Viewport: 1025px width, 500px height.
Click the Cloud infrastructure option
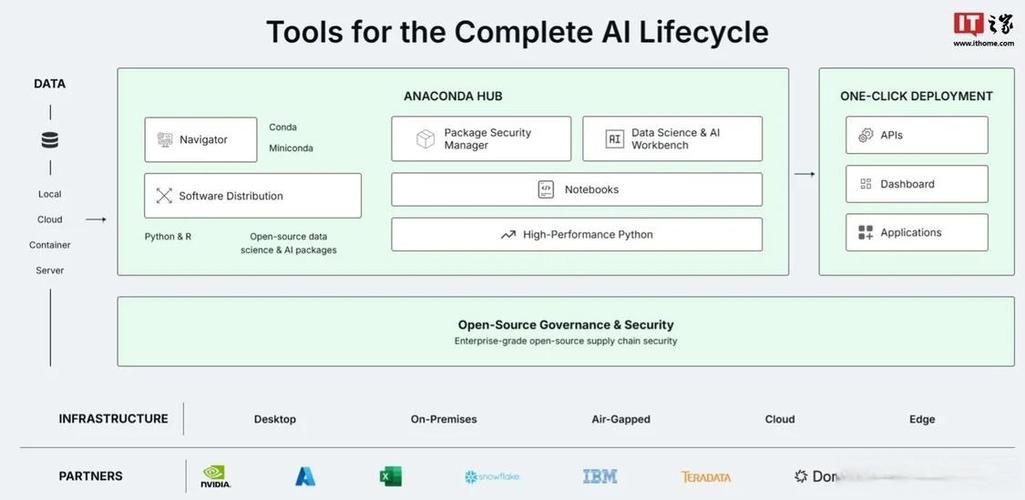780,420
